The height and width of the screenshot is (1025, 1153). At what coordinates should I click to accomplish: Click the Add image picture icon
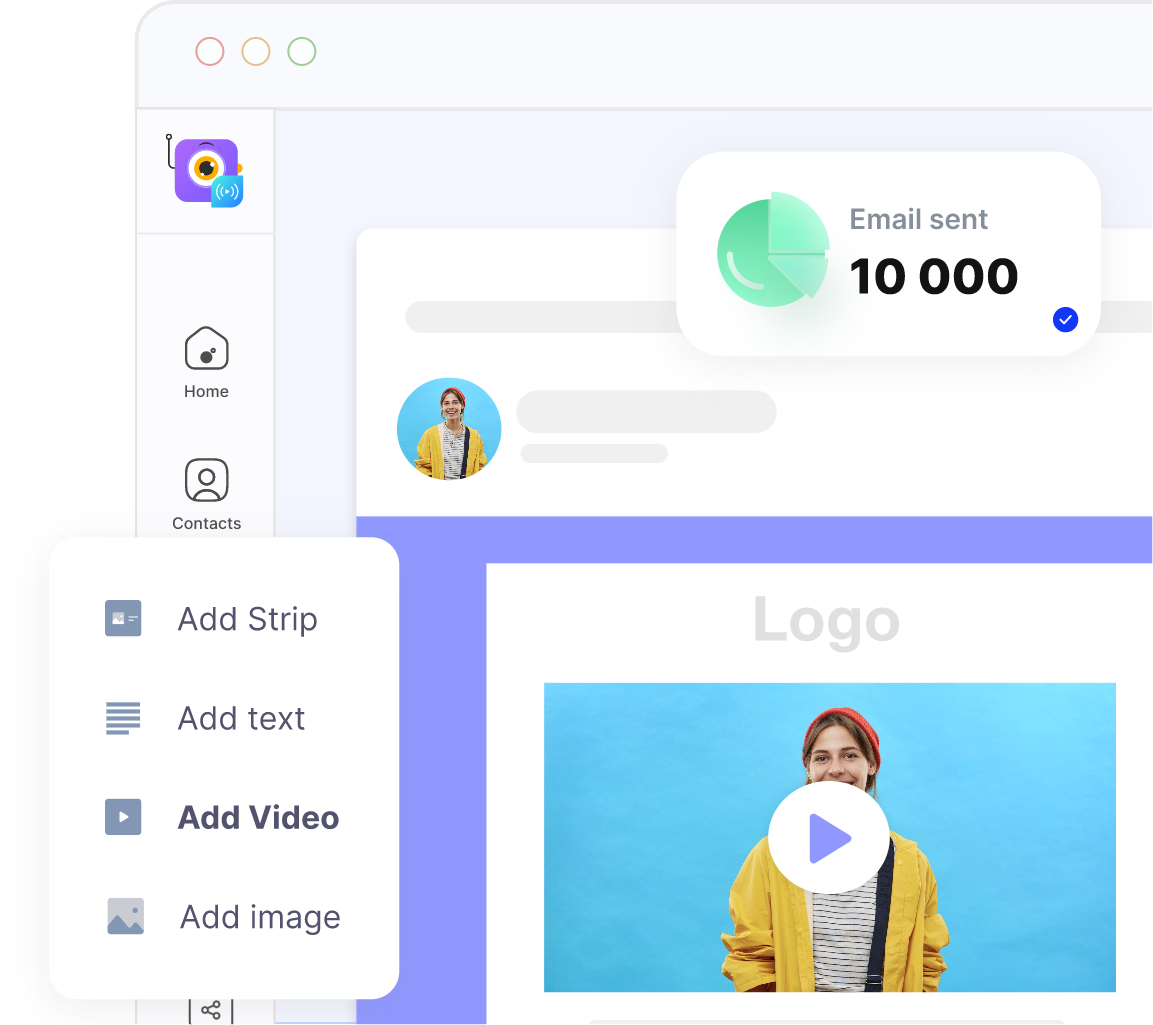(x=126, y=916)
